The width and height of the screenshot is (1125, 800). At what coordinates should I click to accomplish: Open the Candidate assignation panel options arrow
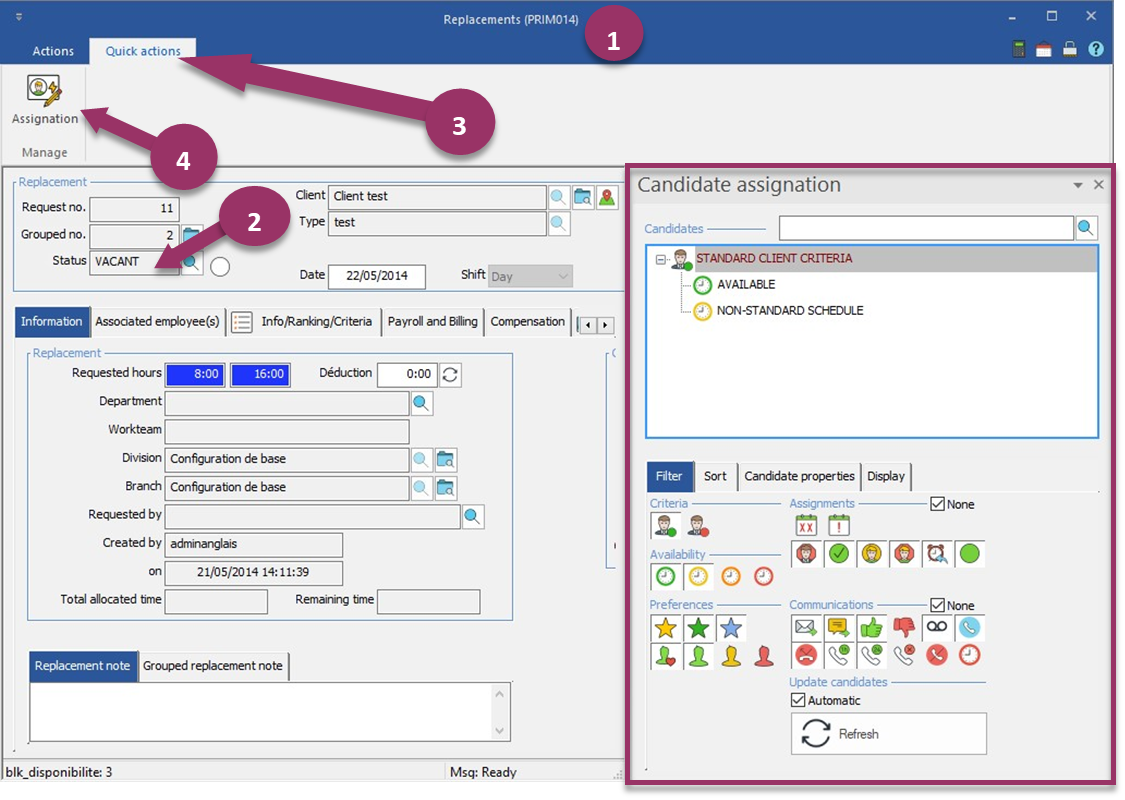1078,185
